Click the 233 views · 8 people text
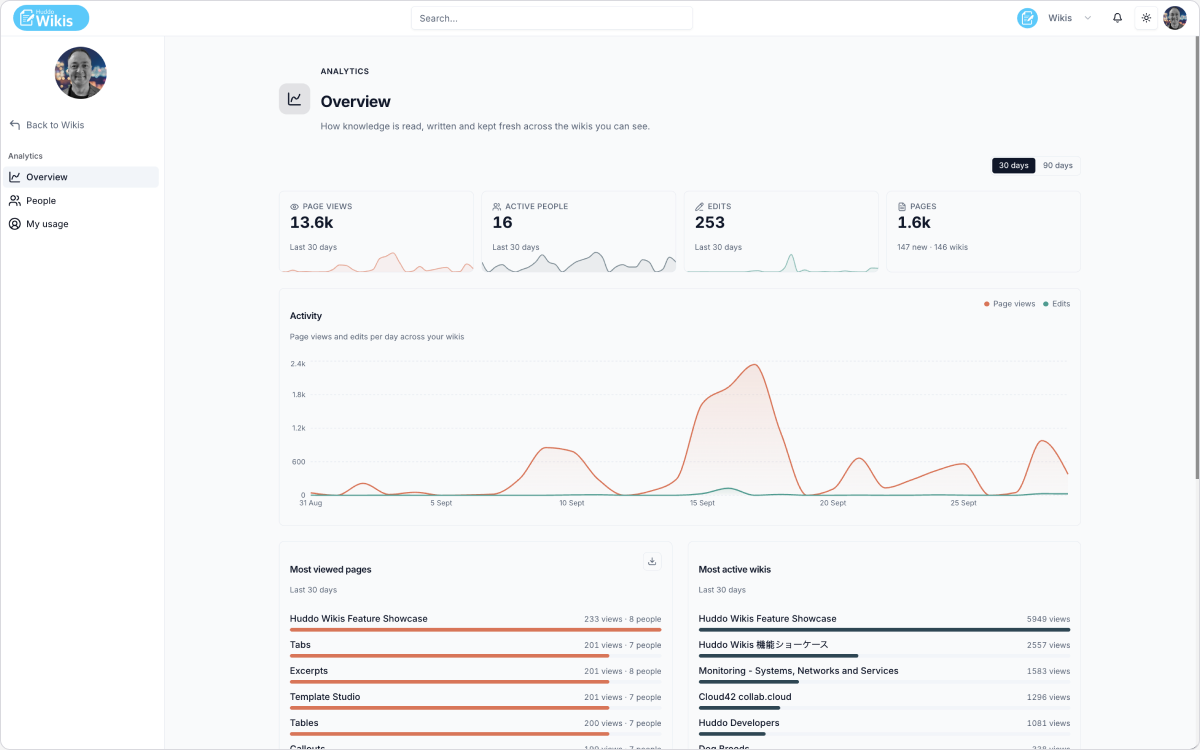Viewport: 1200px width, 750px height. 623,619
